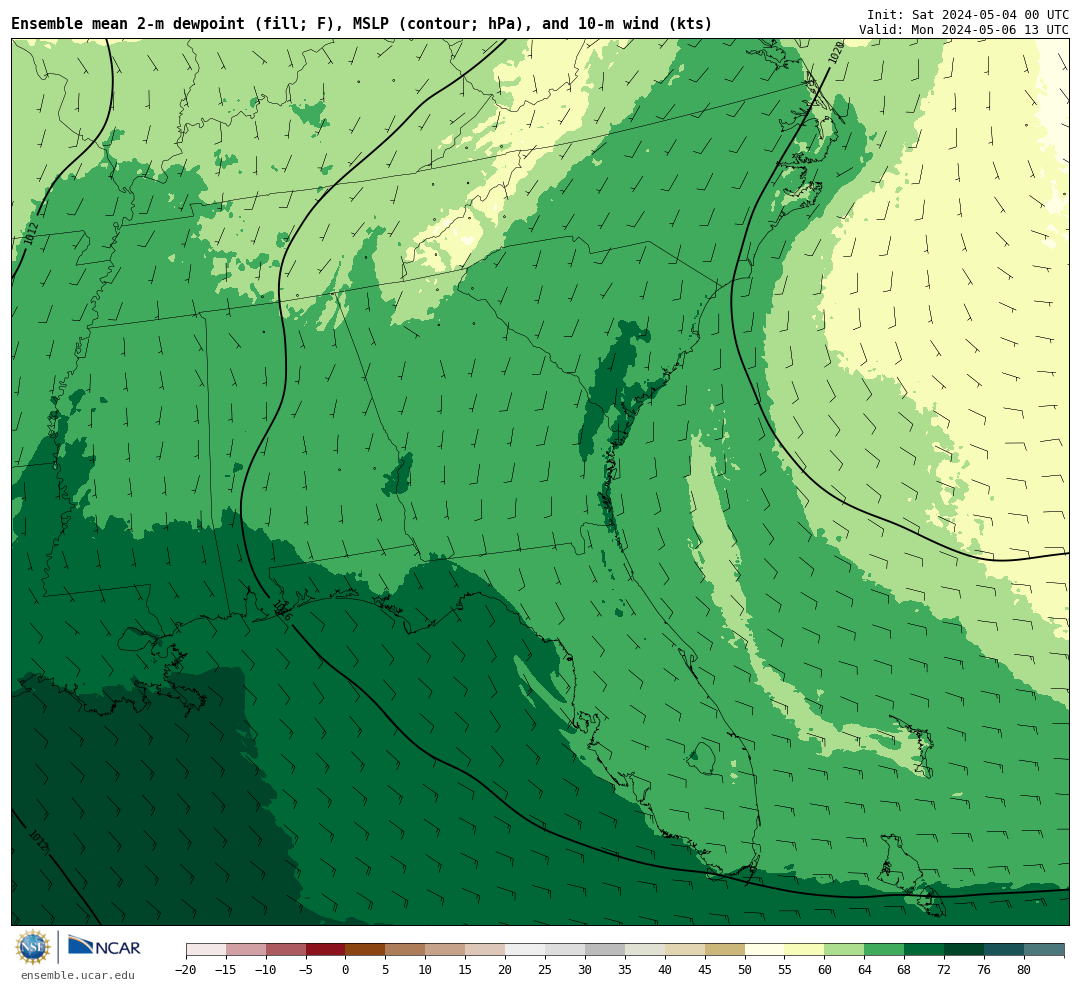The width and height of the screenshot is (1080, 988).
Task: Select the map title about ensemble mean dewpoint
Action: [362, 24]
